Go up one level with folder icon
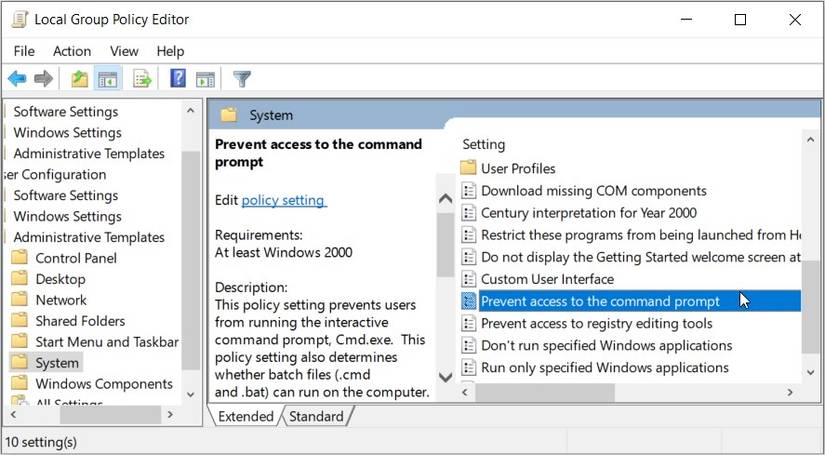This screenshot has height=455, width=825. (79, 79)
